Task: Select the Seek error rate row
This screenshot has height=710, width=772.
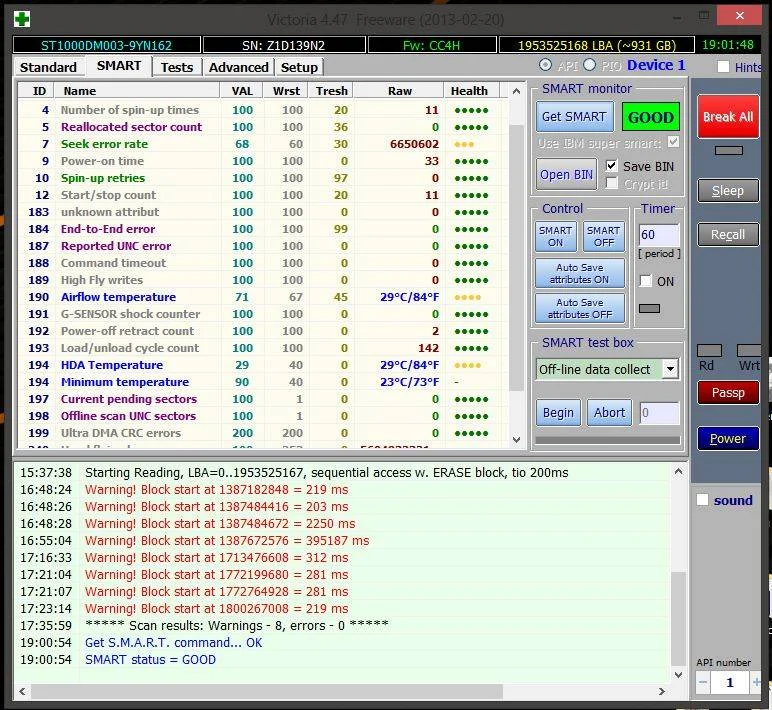Action: point(263,144)
